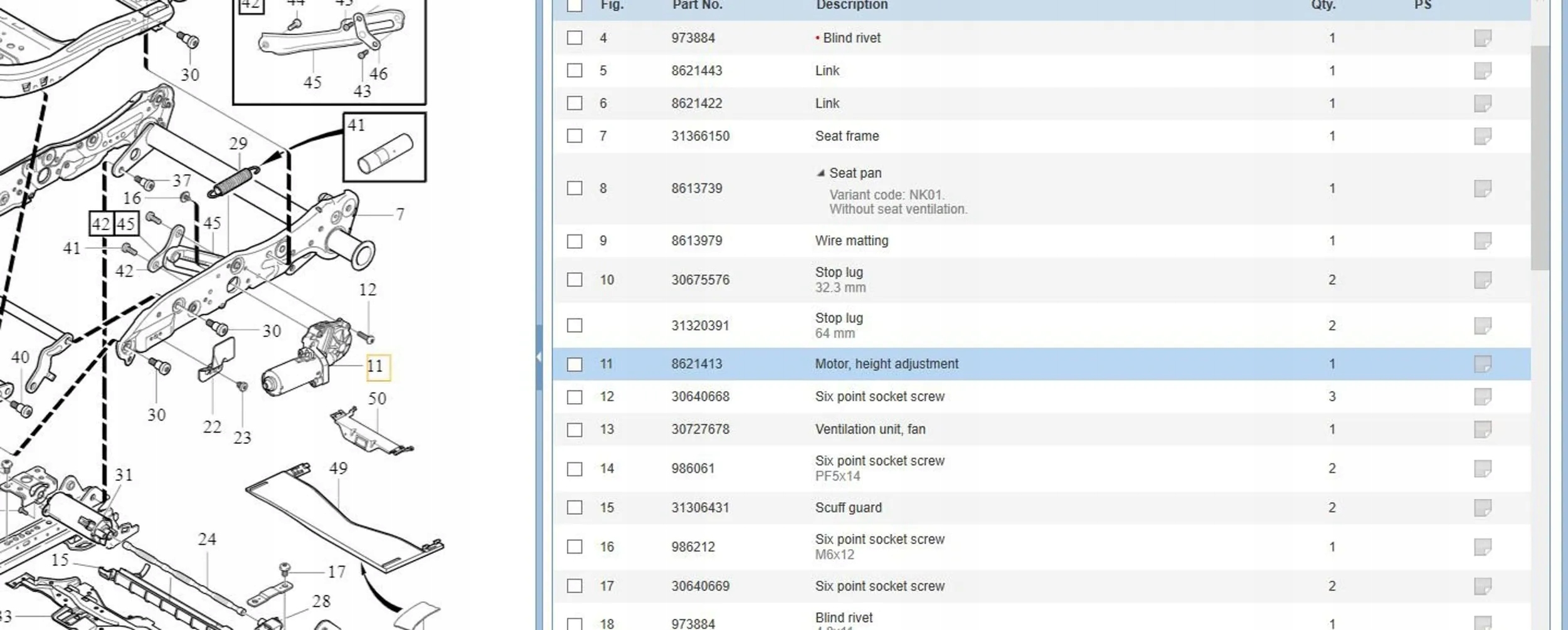Check the Wire matting checkbox
1568x630 pixels.
[x=575, y=241]
